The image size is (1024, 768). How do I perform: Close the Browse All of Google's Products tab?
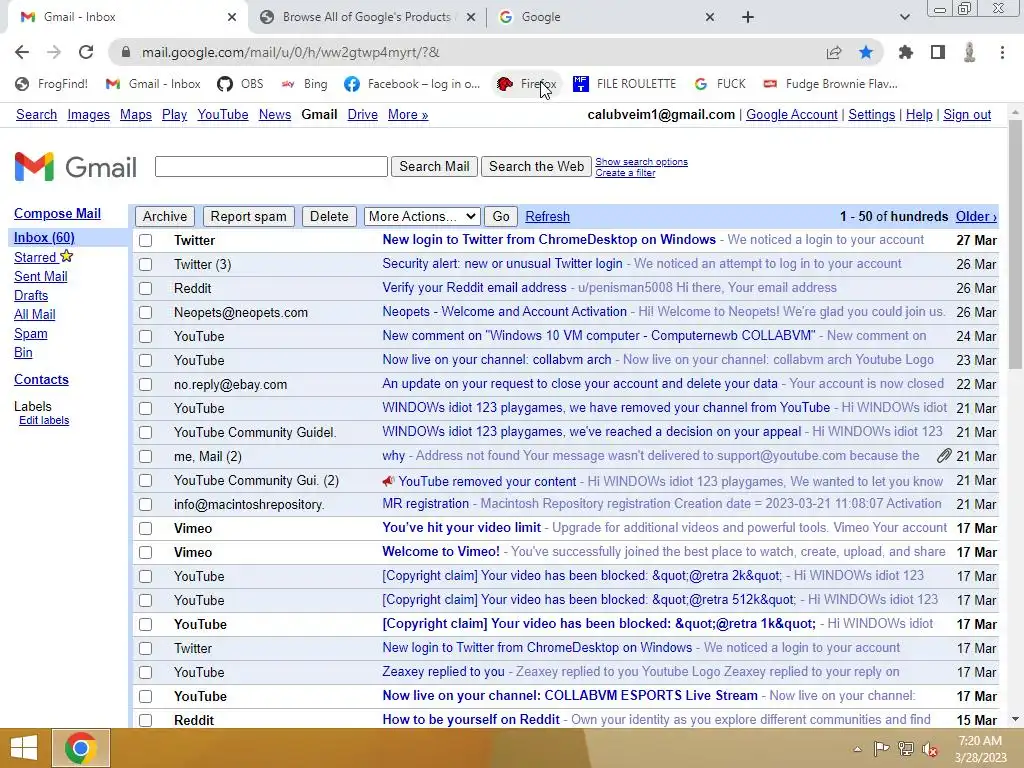(471, 17)
